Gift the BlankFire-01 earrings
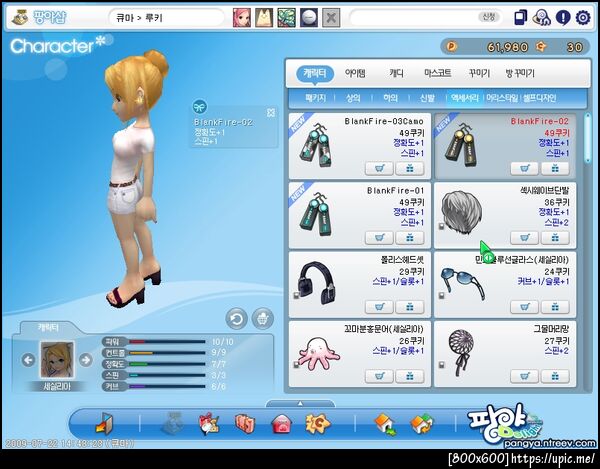The width and height of the screenshot is (600, 469). (x=409, y=238)
